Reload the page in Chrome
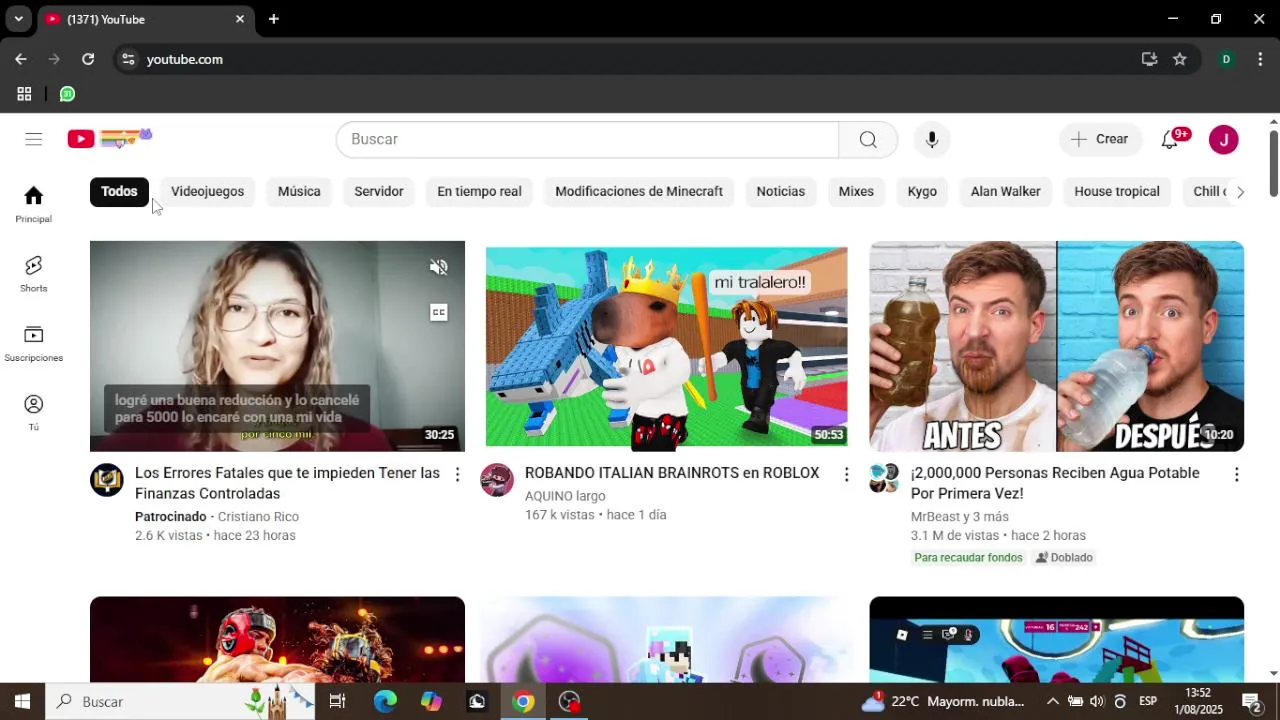This screenshot has width=1280, height=720. coord(88,59)
